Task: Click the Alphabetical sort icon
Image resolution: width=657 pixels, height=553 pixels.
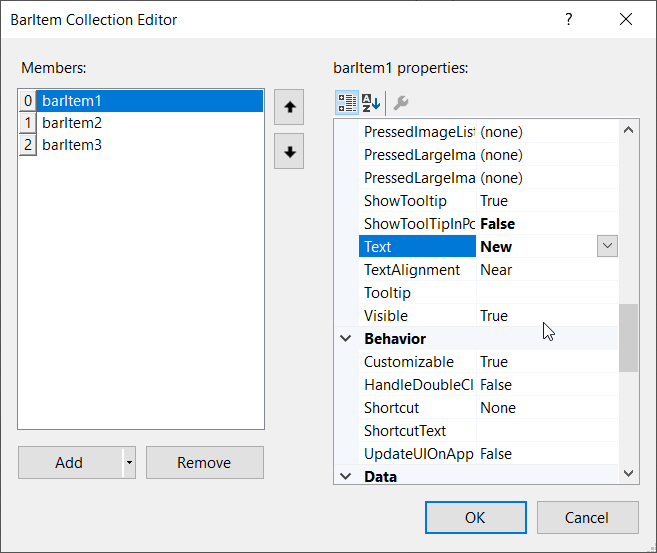Action: (x=371, y=102)
